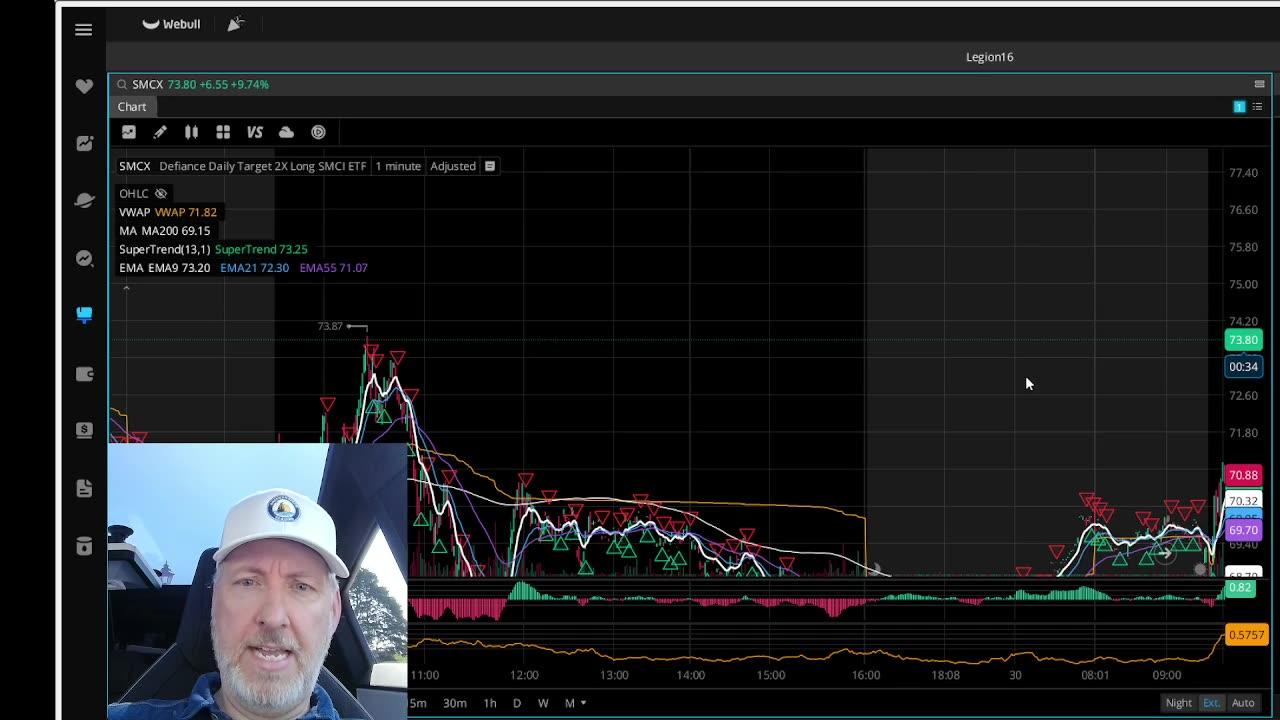Open the Adjusted price dropdown
The height and width of the screenshot is (720, 1280).
click(x=453, y=166)
